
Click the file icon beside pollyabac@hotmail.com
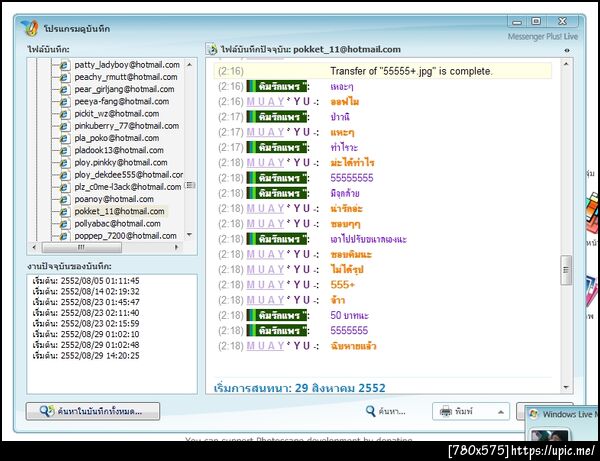(64, 224)
